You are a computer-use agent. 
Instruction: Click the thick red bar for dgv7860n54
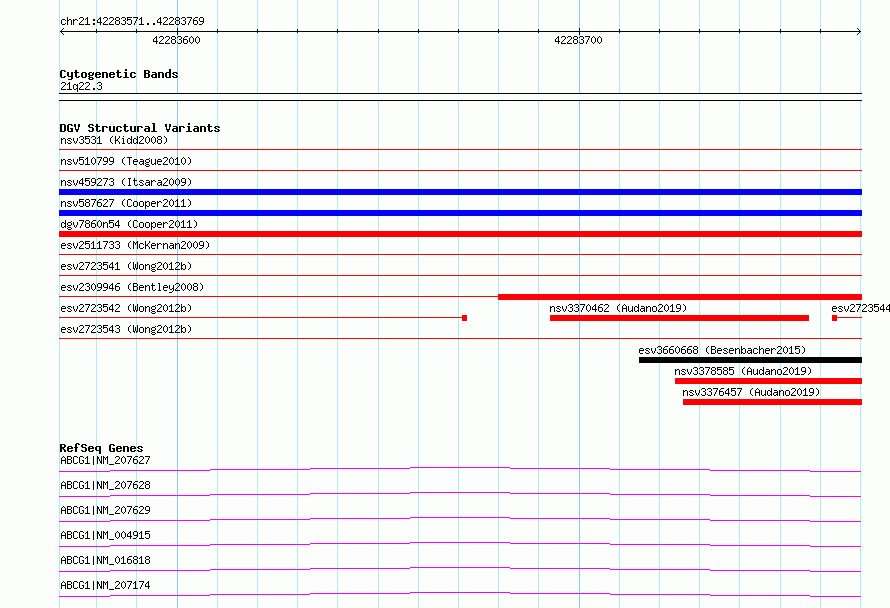(x=460, y=234)
